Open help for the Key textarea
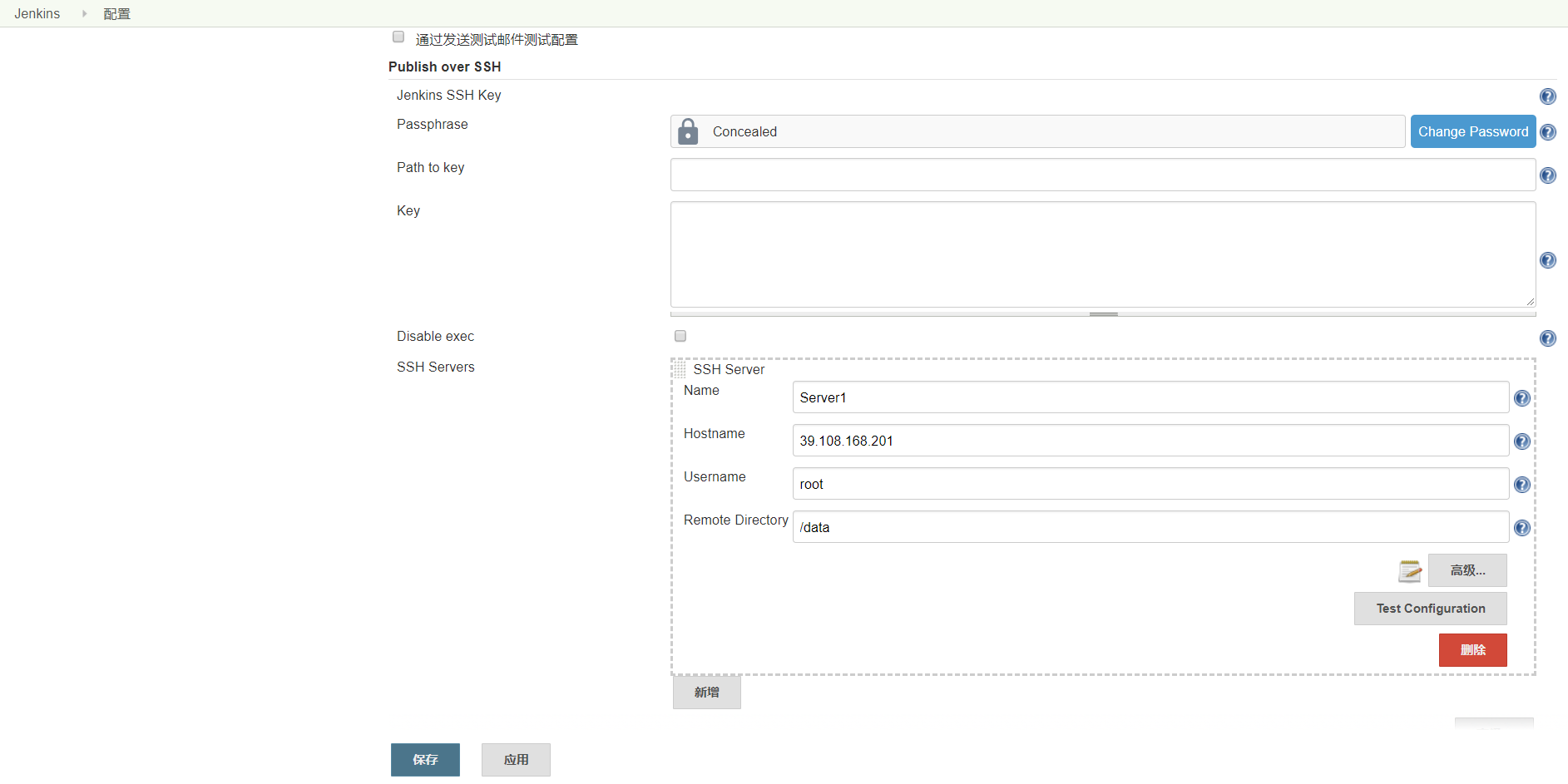 1547,260
